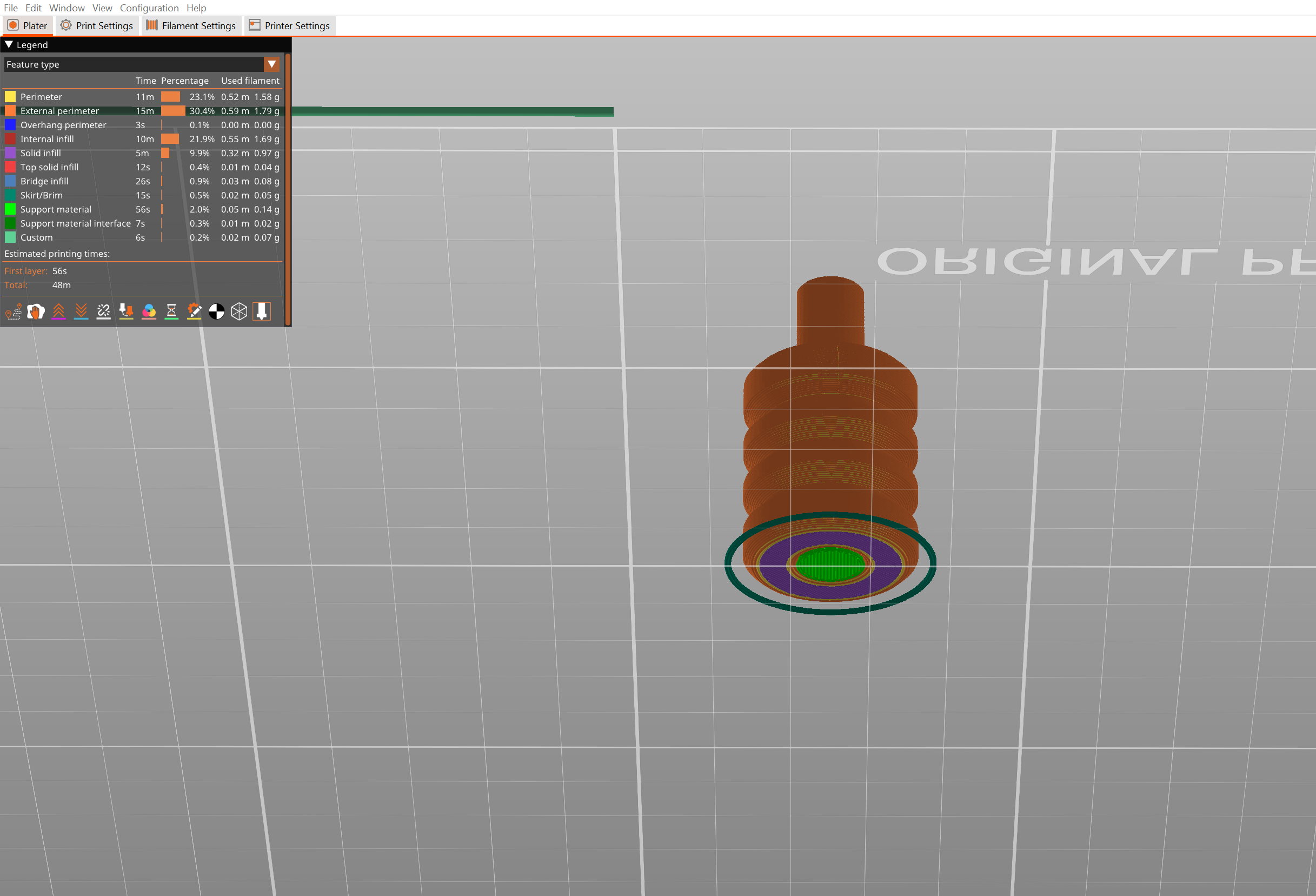Open the Feature type view dropdown
Image resolution: width=1316 pixels, height=896 pixels.
pyautogui.click(x=272, y=64)
